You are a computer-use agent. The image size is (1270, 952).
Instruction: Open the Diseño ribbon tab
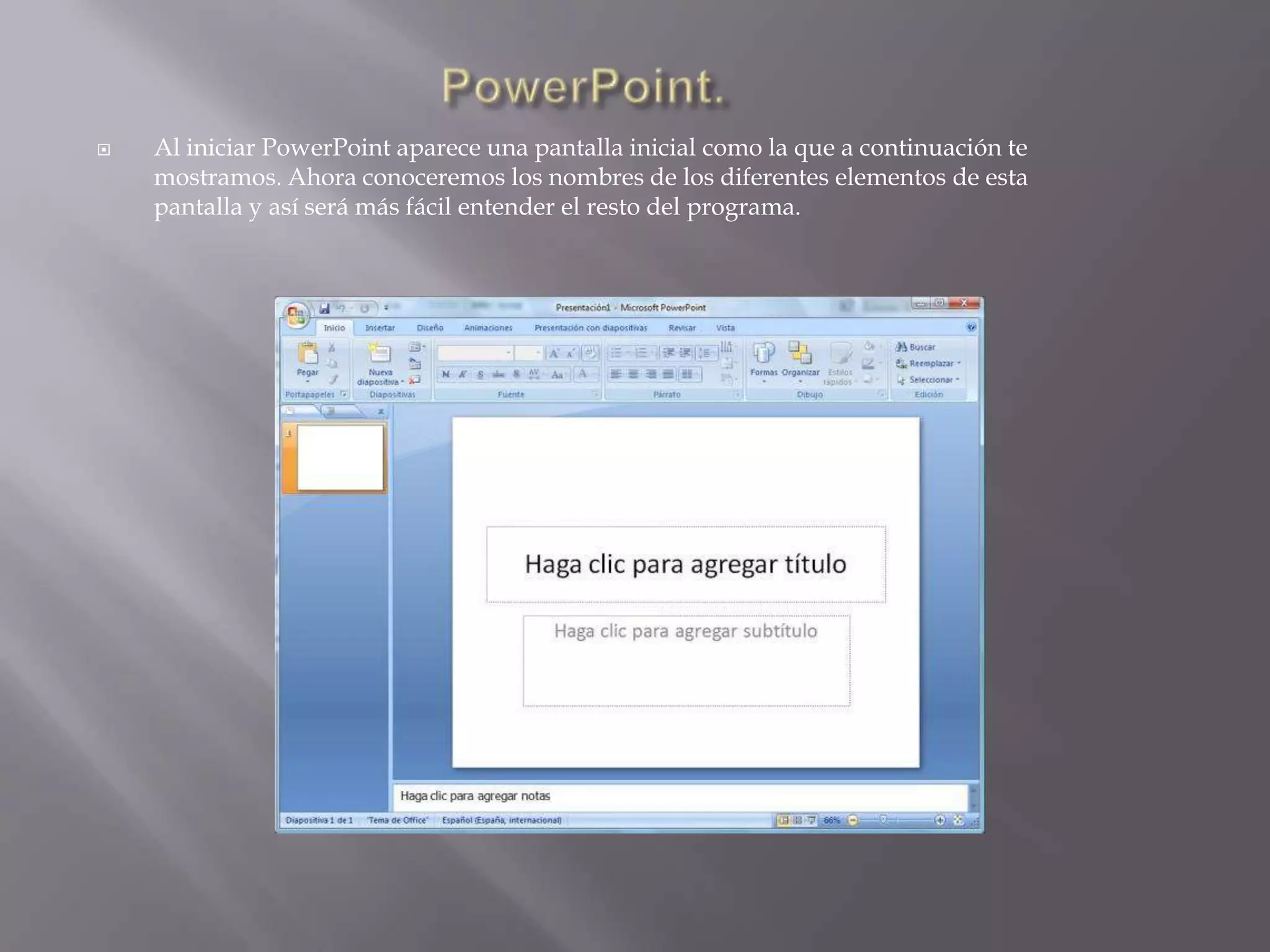point(430,328)
